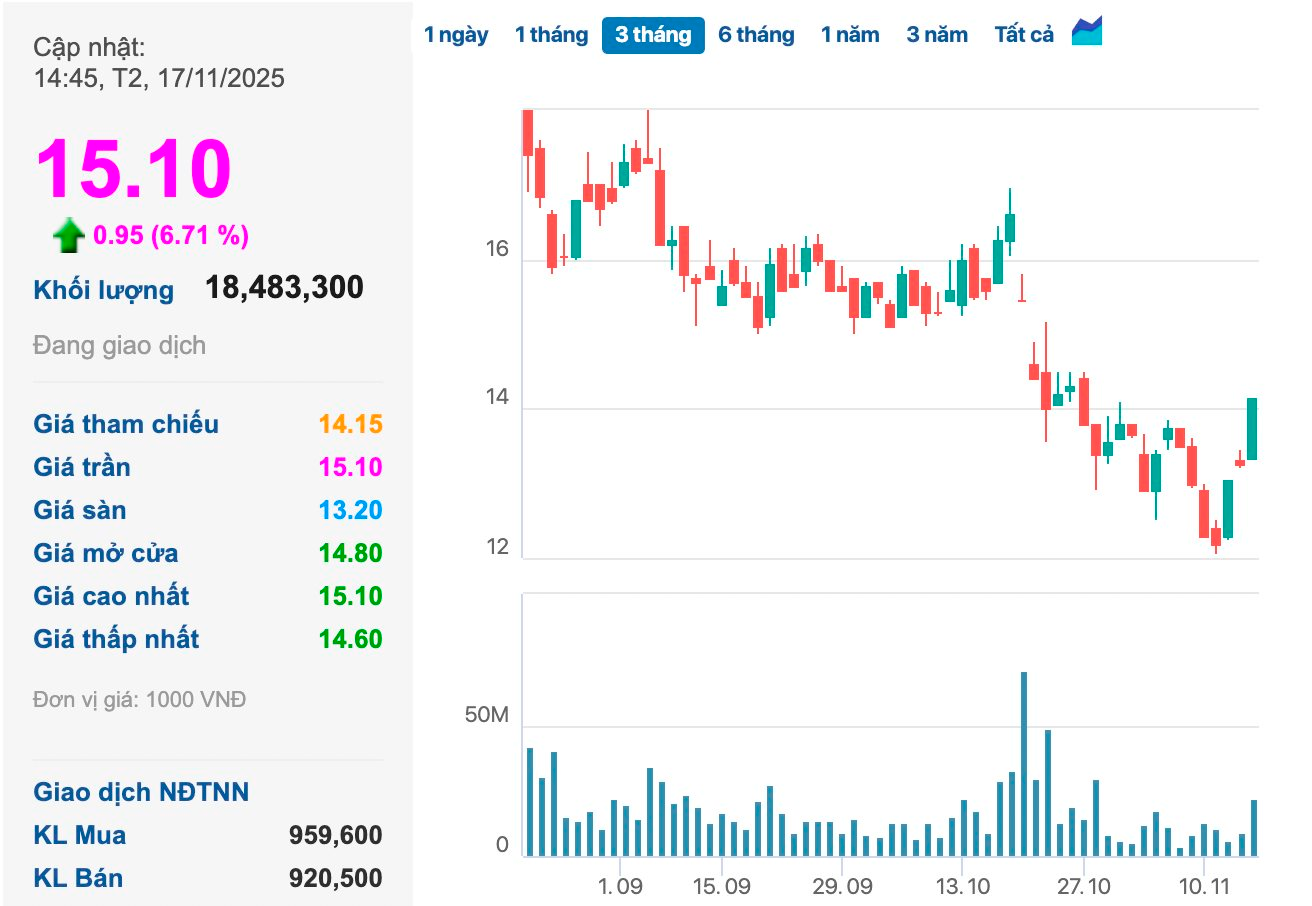Image resolution: width=1312 pixels, height=906 pixels.
Task: Click the 13.10 date label on x-axis
Action: pos(962,887)
